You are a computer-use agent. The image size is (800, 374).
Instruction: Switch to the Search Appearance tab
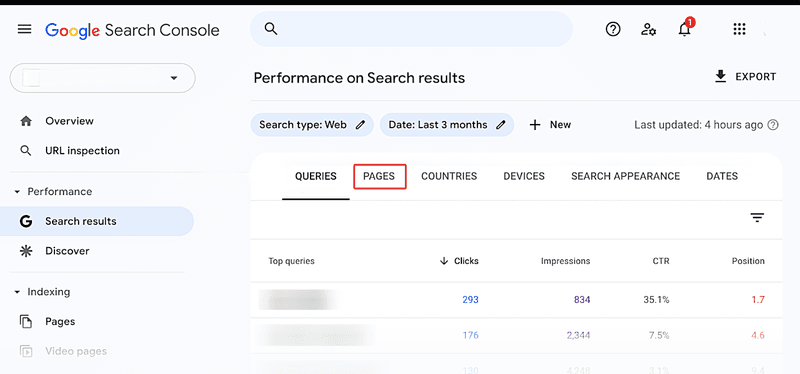626,177
